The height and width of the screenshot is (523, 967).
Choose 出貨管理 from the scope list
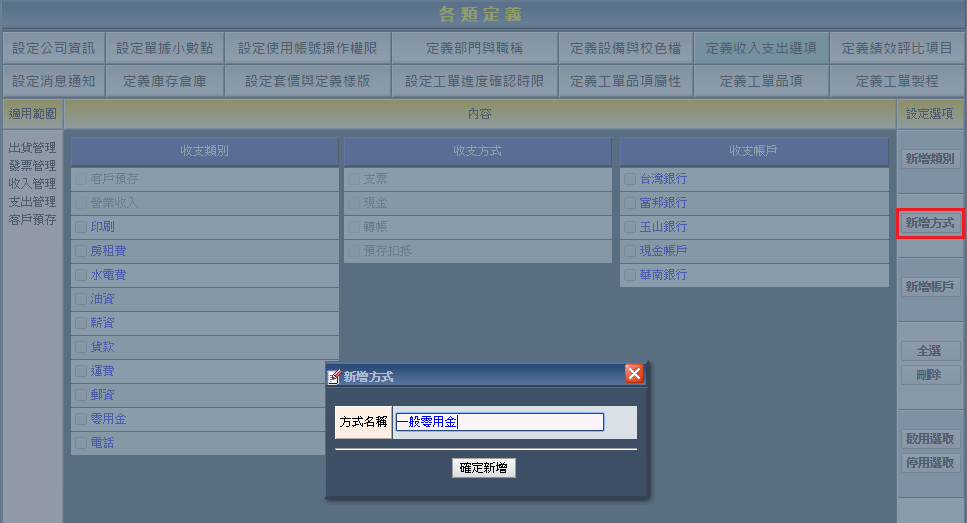[x=32, y=148]
